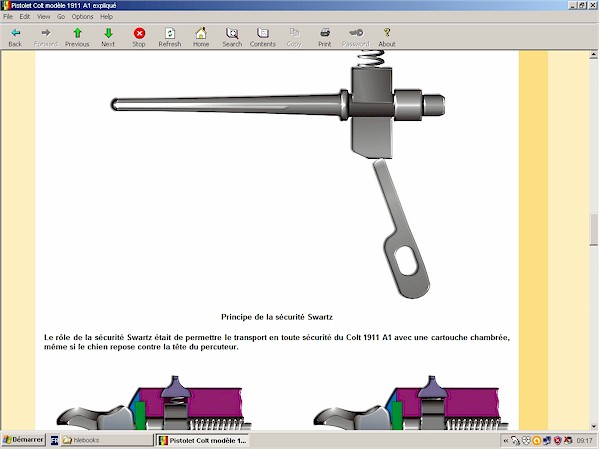Click the Swartz lever part illustration
Viewport: 600px width, 450px height.
[x=401, y=229]
